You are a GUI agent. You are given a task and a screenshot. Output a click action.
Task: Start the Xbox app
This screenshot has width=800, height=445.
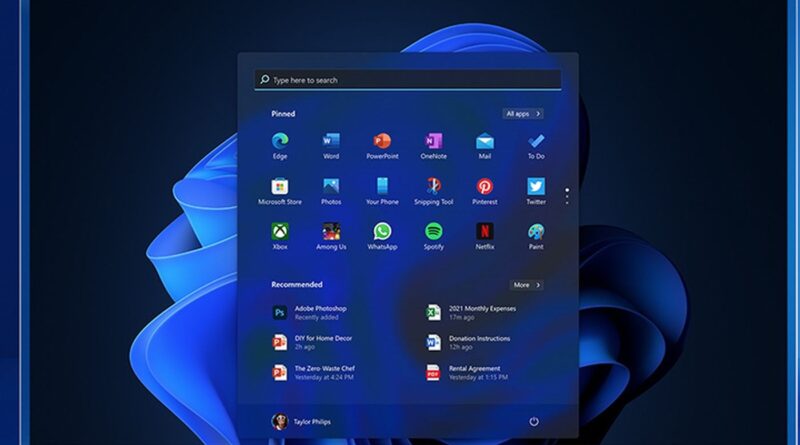click(x=280, y=232)
